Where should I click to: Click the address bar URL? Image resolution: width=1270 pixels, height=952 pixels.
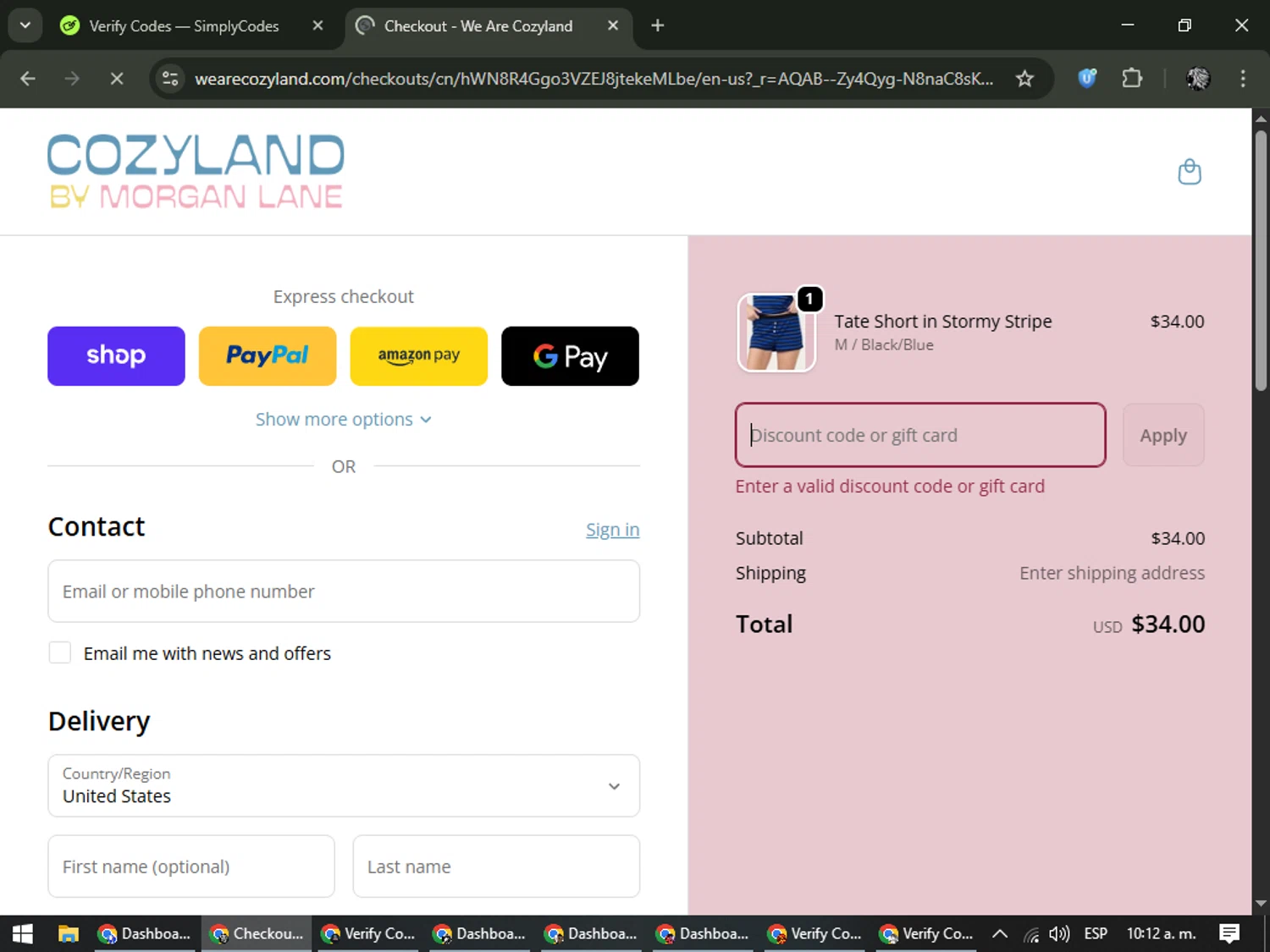pos(594,79)
